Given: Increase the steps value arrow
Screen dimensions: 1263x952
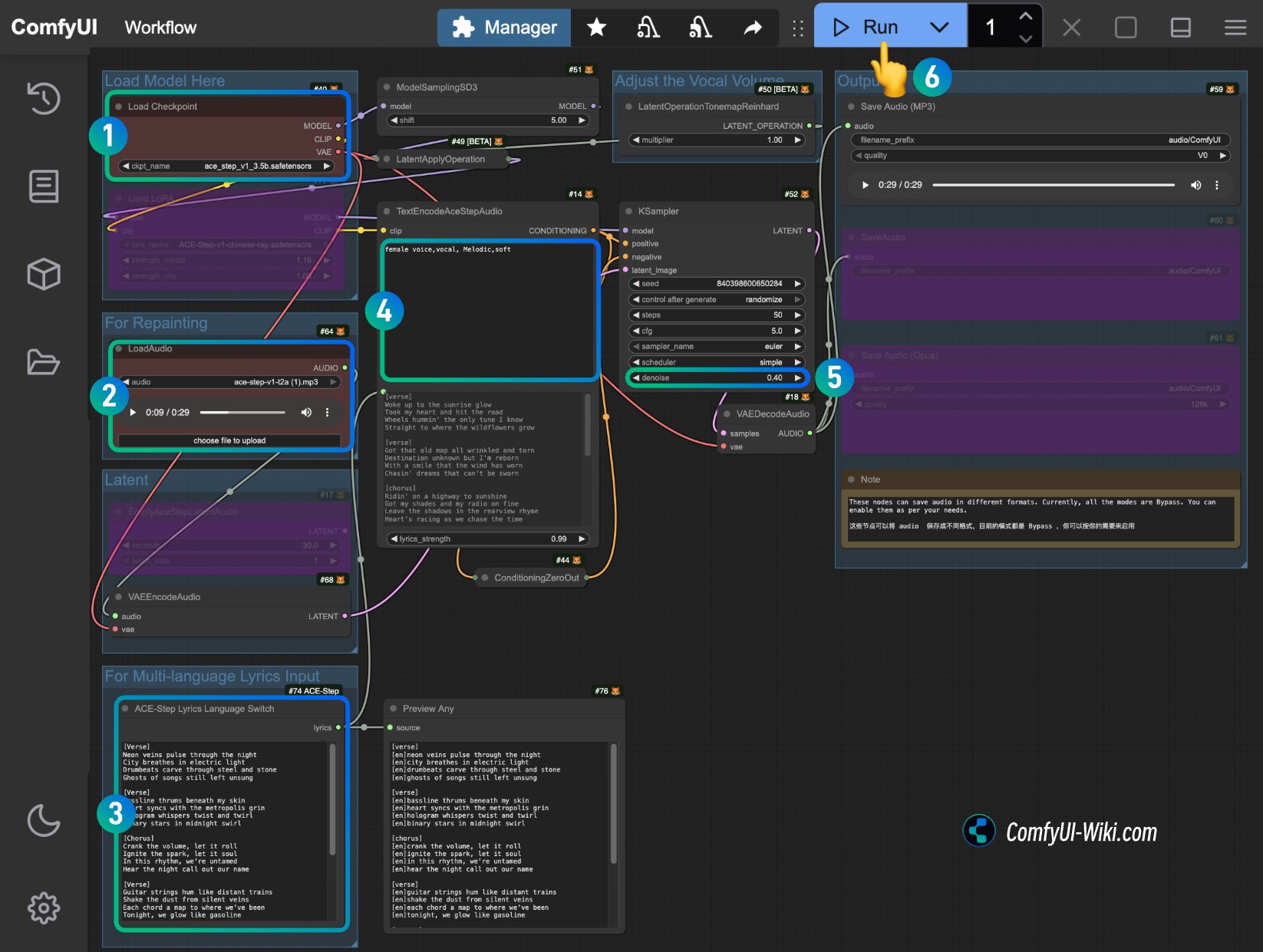Looking at the screenshot, I should coord(798,315).
